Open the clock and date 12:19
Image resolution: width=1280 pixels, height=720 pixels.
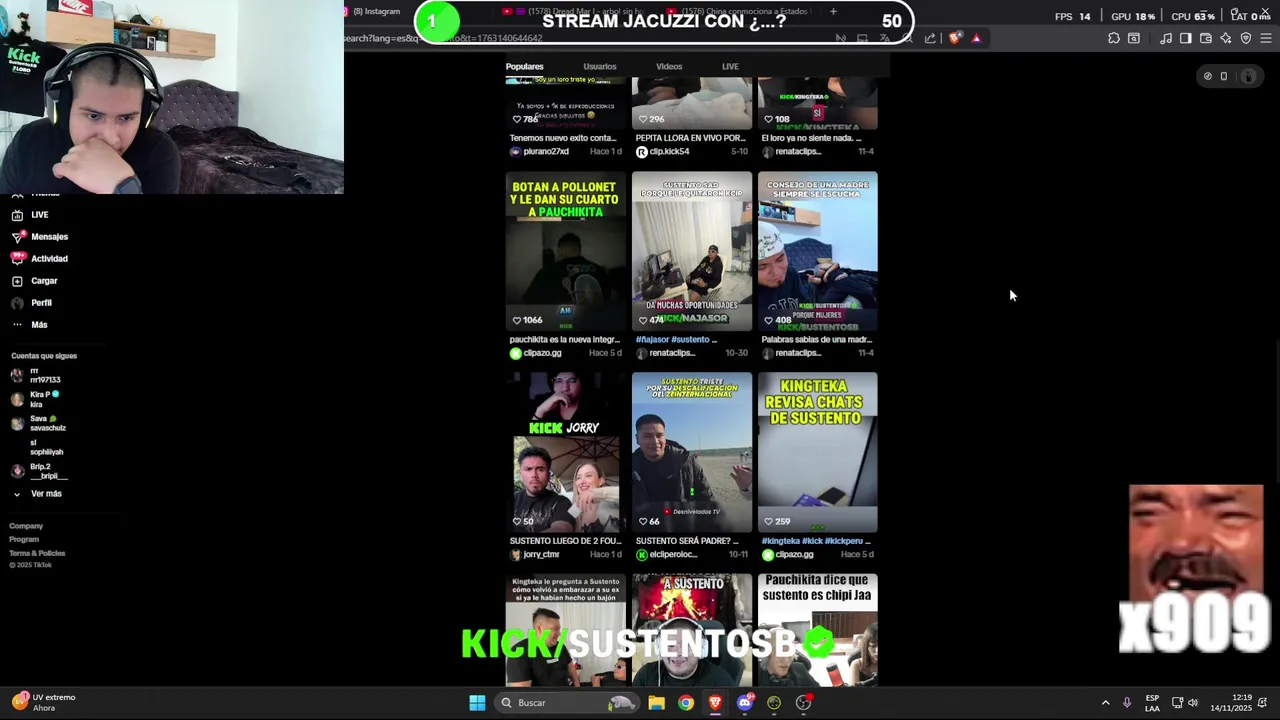pyautogui.click(x=1230, y=703)
